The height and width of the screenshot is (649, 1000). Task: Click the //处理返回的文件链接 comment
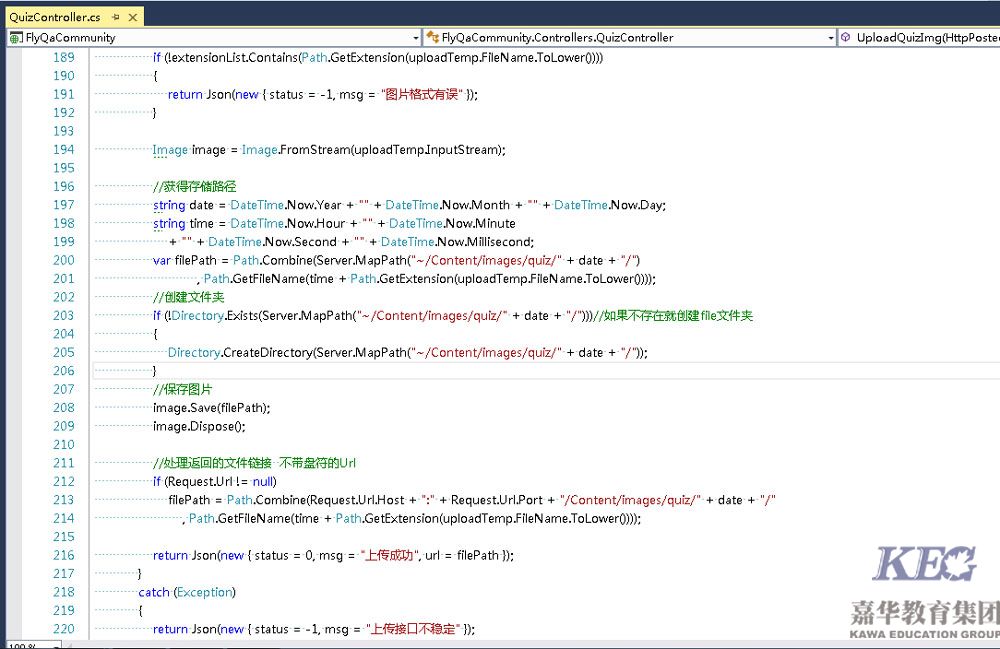(x=212, y=463)
